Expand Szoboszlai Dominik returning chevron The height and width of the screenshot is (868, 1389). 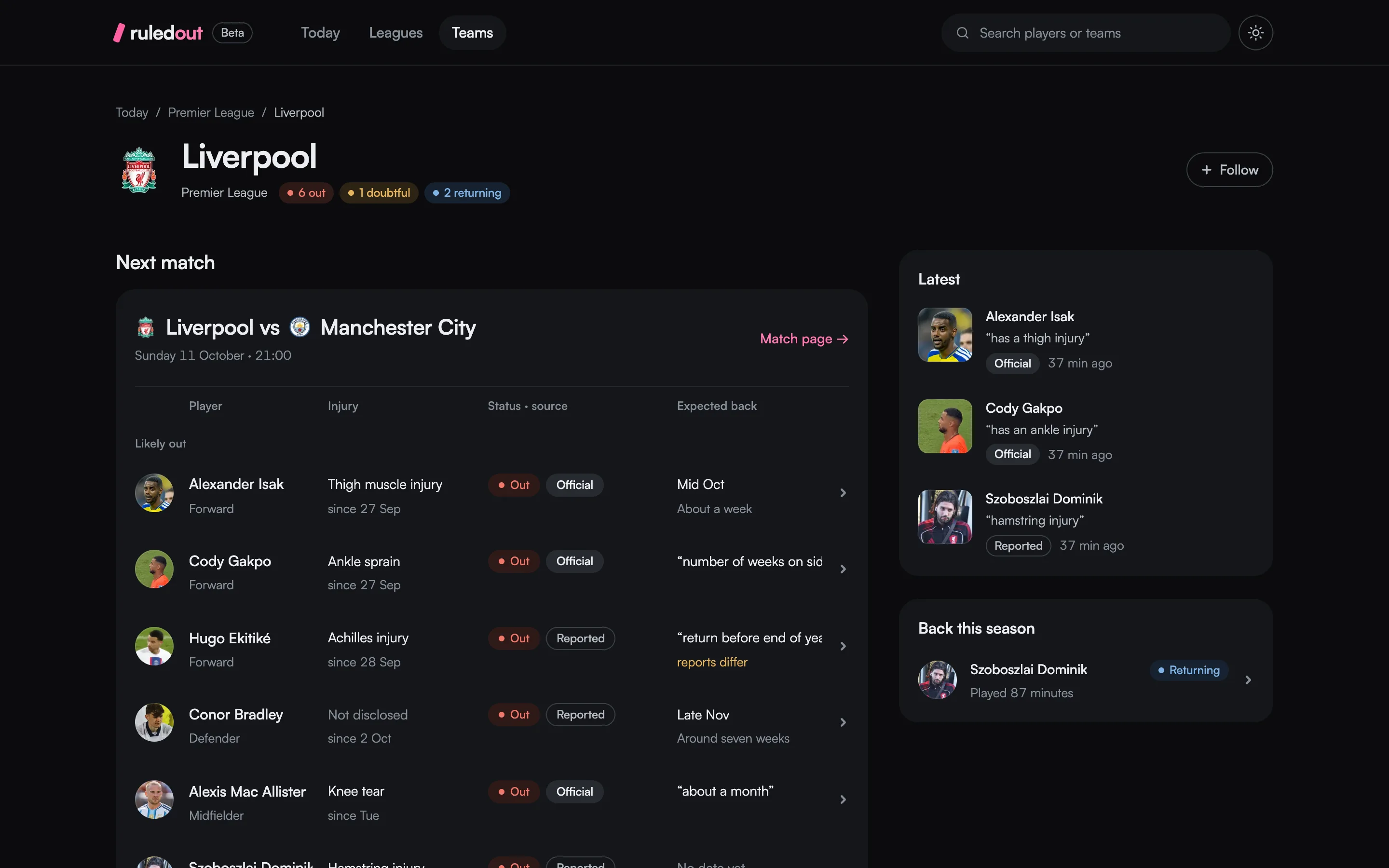[1248, 680]
